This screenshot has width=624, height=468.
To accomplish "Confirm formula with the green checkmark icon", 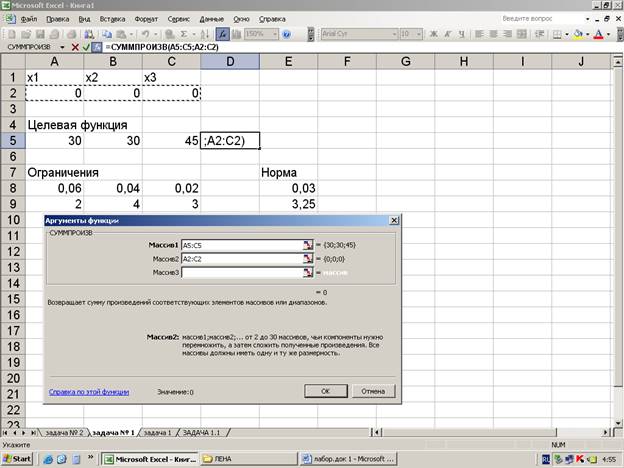I will (x=86, y=47).
